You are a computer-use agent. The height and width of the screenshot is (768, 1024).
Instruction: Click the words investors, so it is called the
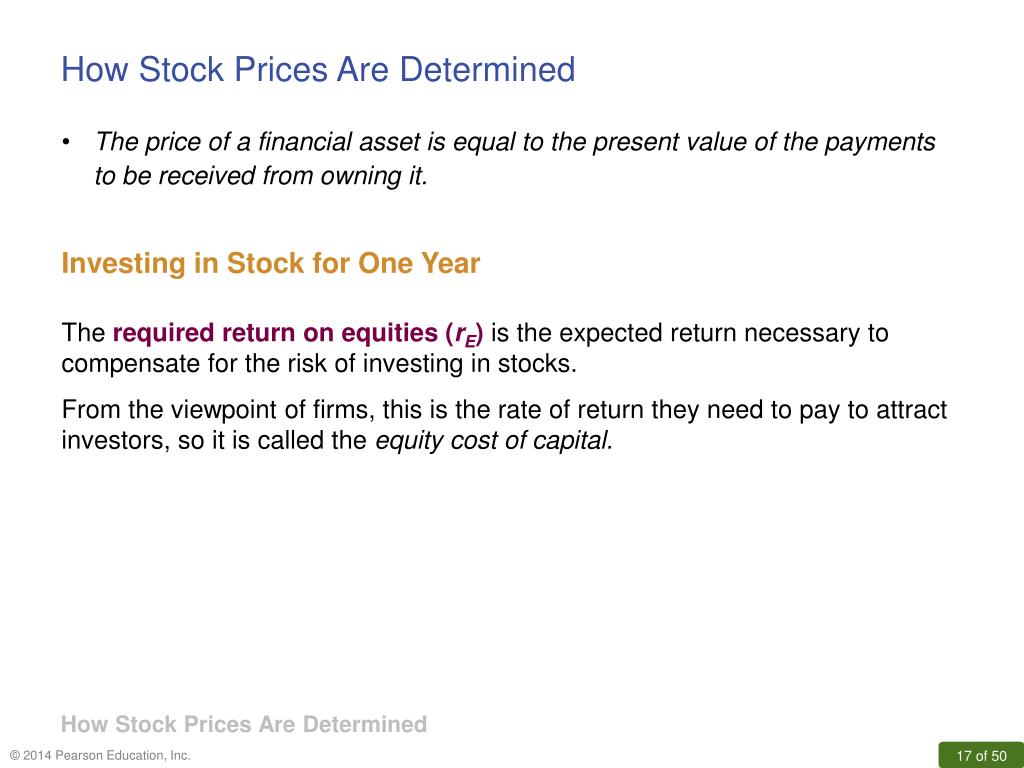(x=214, y=441)
